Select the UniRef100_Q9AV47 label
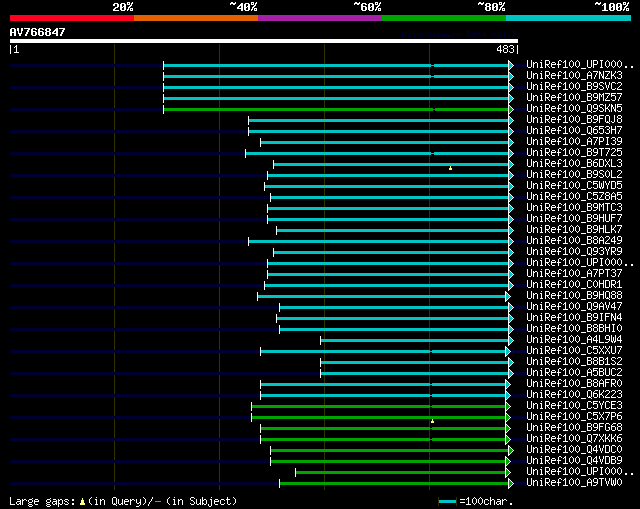 [x=574, y=307]
